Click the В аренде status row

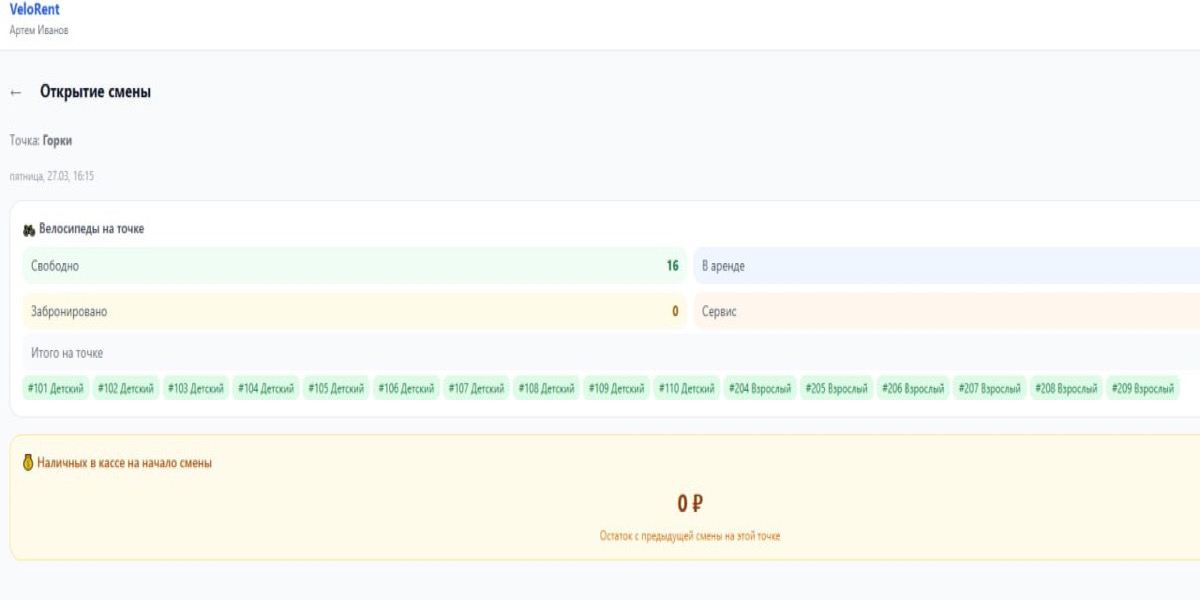(946, 266)
